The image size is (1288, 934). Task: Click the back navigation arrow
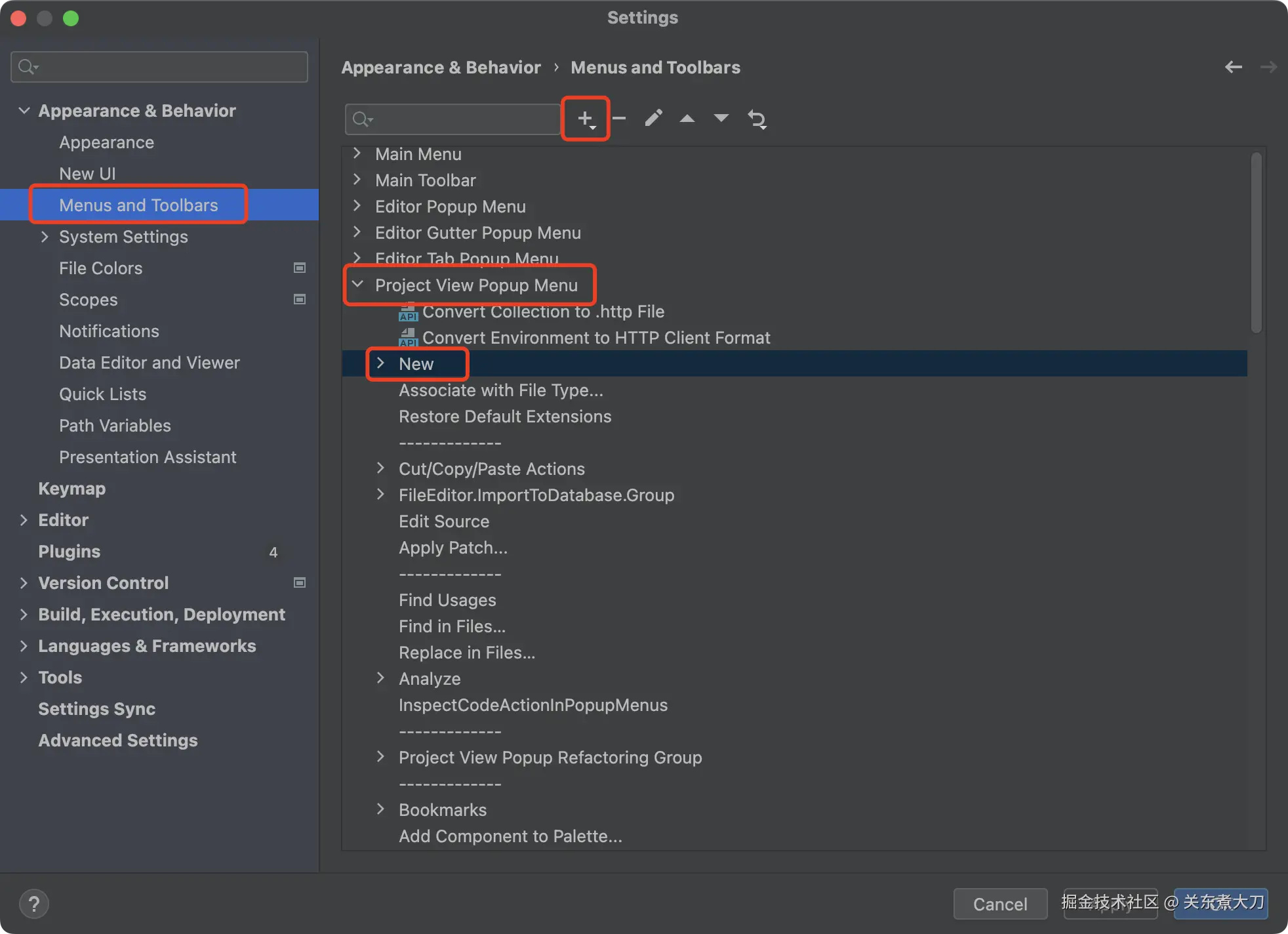tap(1233, 67)
